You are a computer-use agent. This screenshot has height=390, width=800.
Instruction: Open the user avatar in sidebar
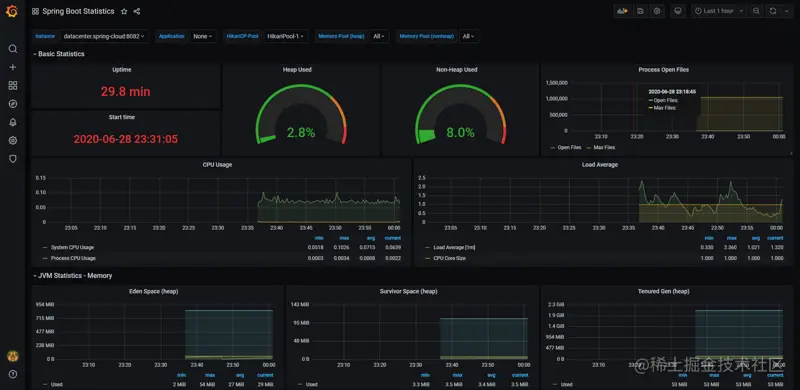point(13,356)
